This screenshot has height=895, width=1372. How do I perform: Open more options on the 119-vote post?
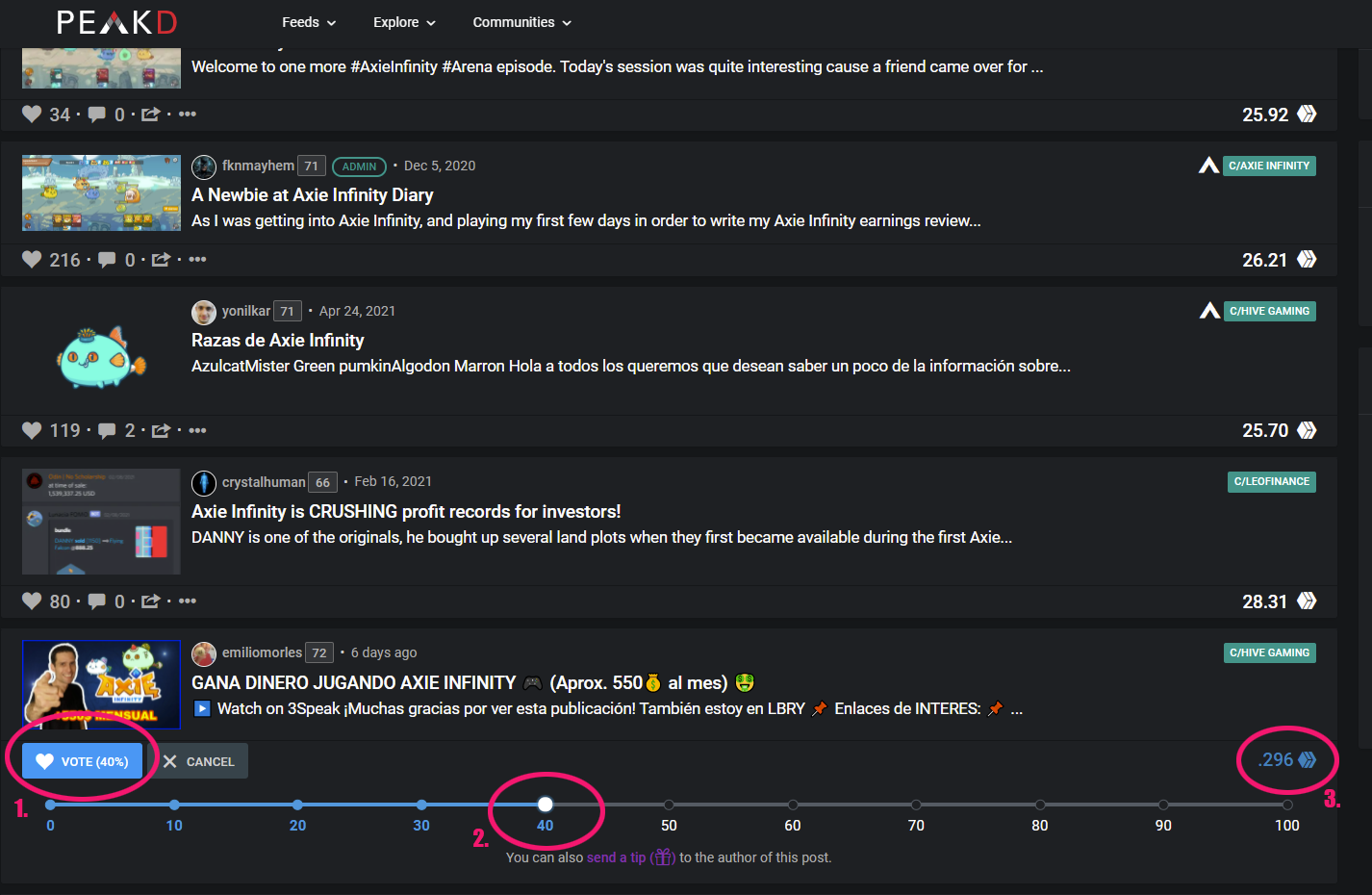(x=197, y=430)
